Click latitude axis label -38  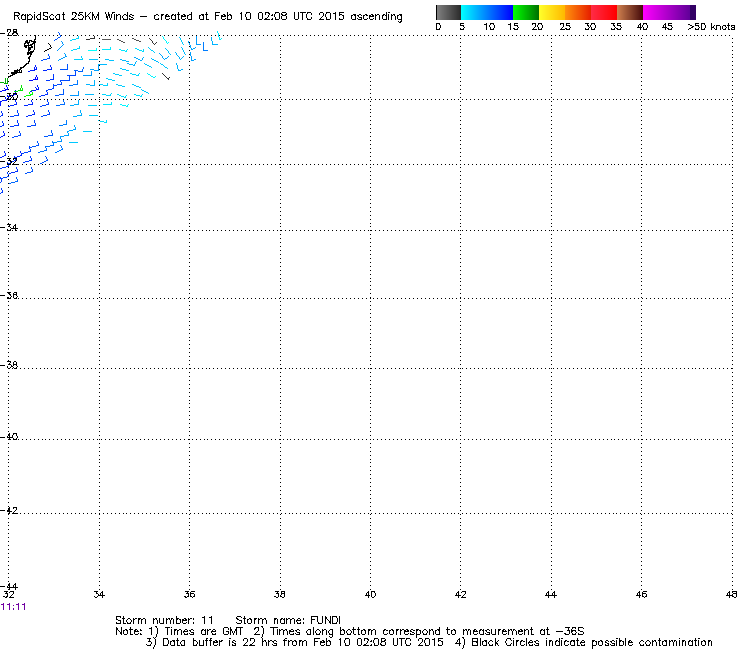(9, 365)
